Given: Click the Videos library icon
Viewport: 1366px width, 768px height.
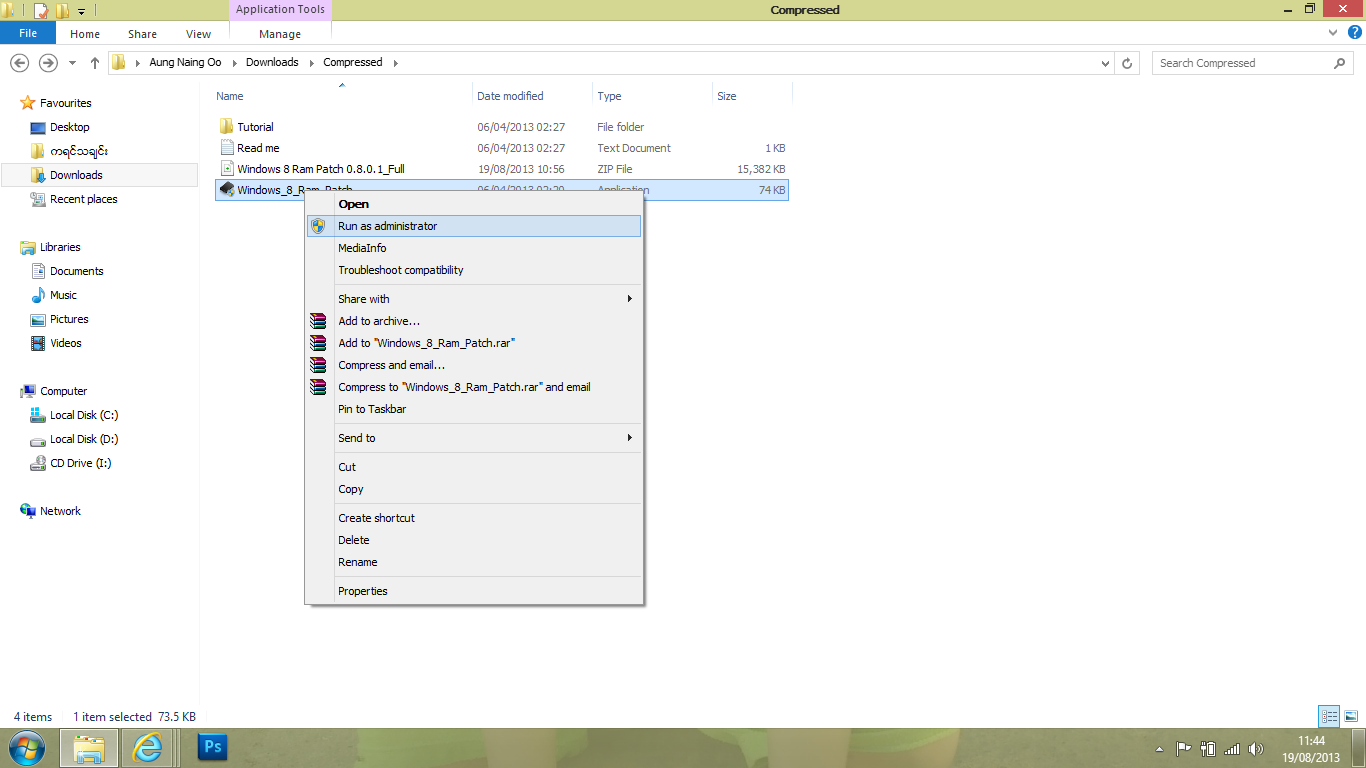Looking at the screenshot, I should [x=38, y=343].
